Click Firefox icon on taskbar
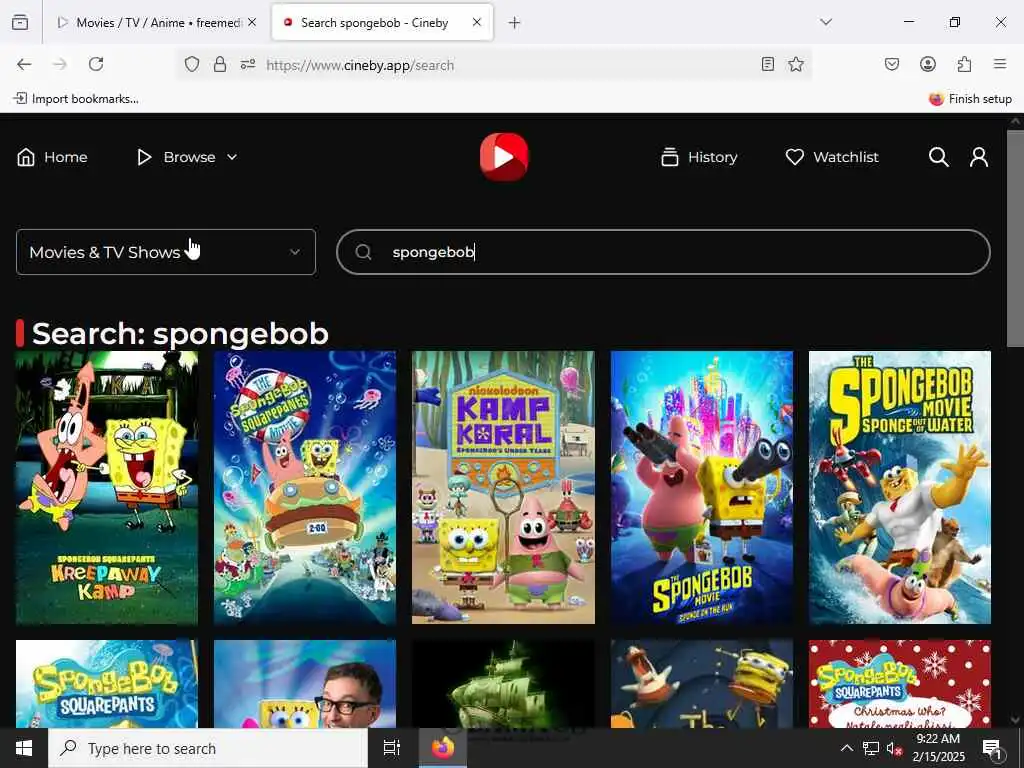This screenshot has width=1024, height=768. click(442, 748)
